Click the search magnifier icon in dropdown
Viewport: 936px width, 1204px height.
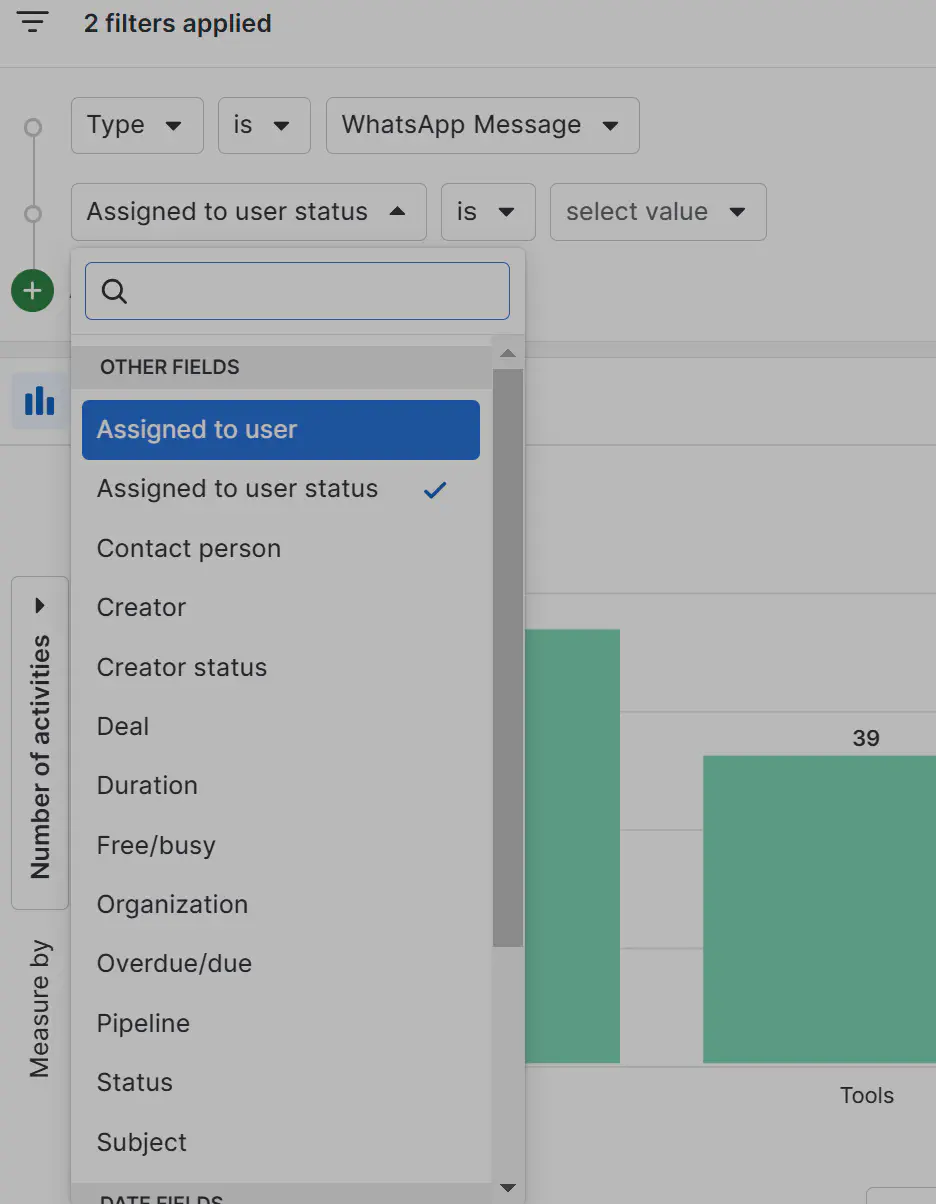click(115, 291)
